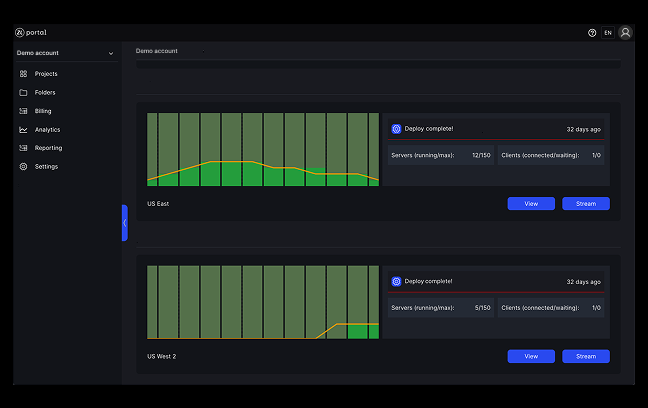Open the EN language selector
648x408 pixels.
click(608, 33)
